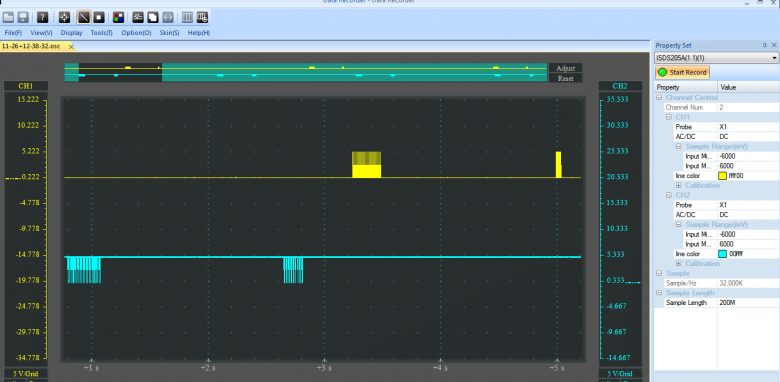780x382 pixels.
Task: Open a file with the folder icon
Action: pyautogui.click(x=7, y=17)
